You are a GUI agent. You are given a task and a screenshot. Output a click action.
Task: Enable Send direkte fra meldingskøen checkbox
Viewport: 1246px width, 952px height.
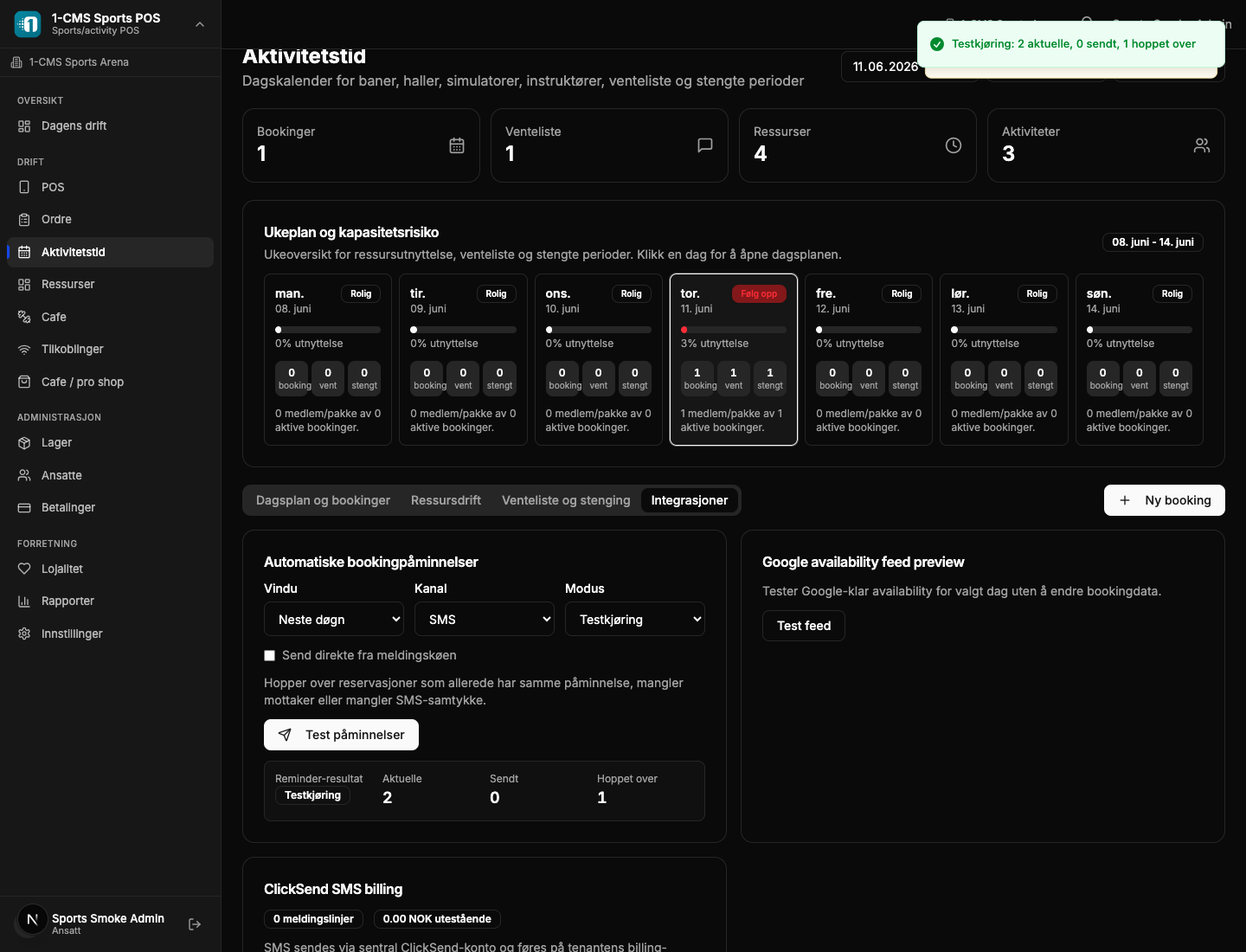tap(270, 656)
